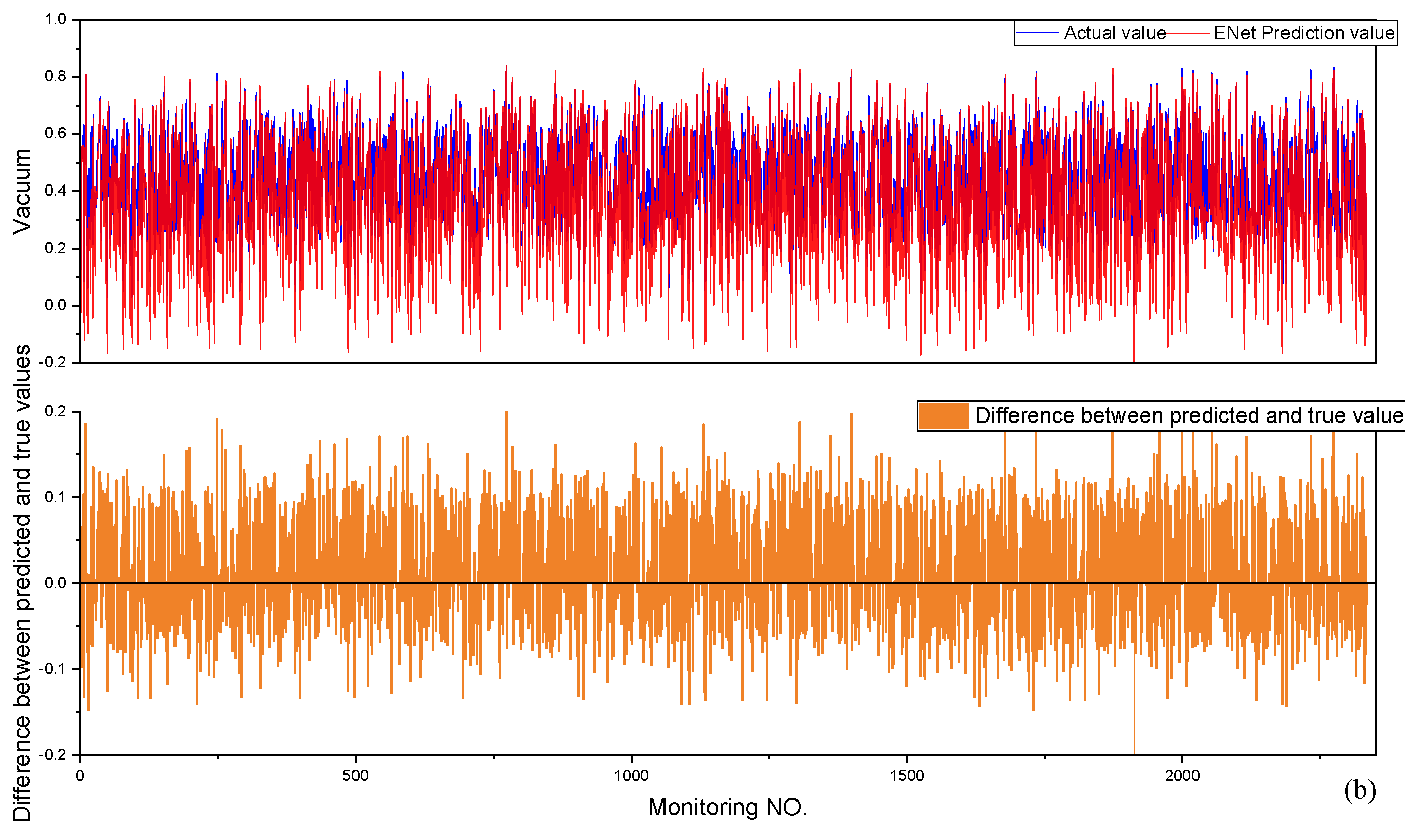Select the 'ENet Prediction value' legend label
This screenshot has height=840, width=1416.
[1303, 33]
